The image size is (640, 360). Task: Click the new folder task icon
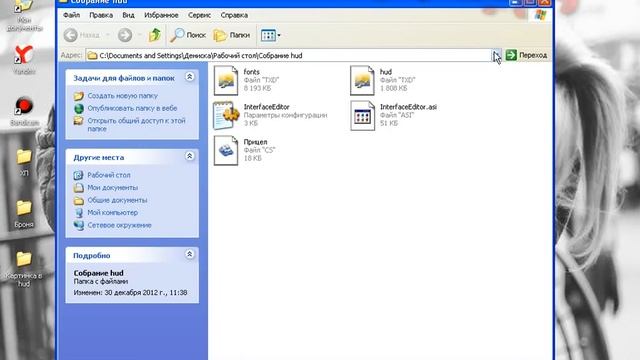tap(79, 96)
